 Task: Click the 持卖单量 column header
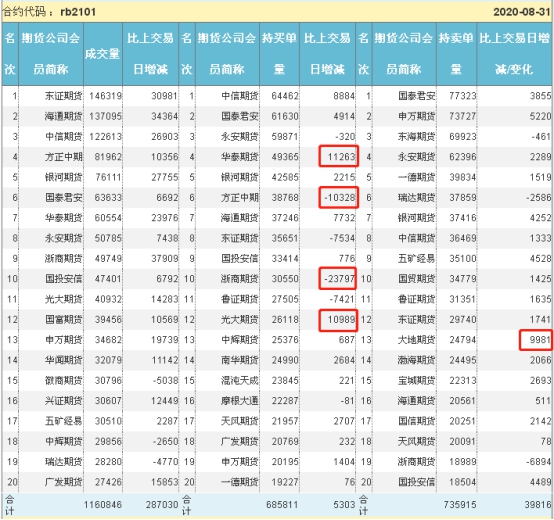click(x=456, y=53)
